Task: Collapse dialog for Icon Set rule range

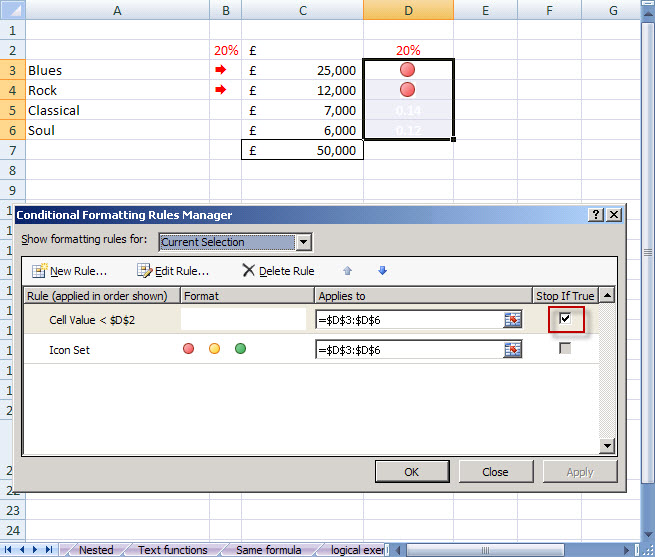Action: pos(513,349)
